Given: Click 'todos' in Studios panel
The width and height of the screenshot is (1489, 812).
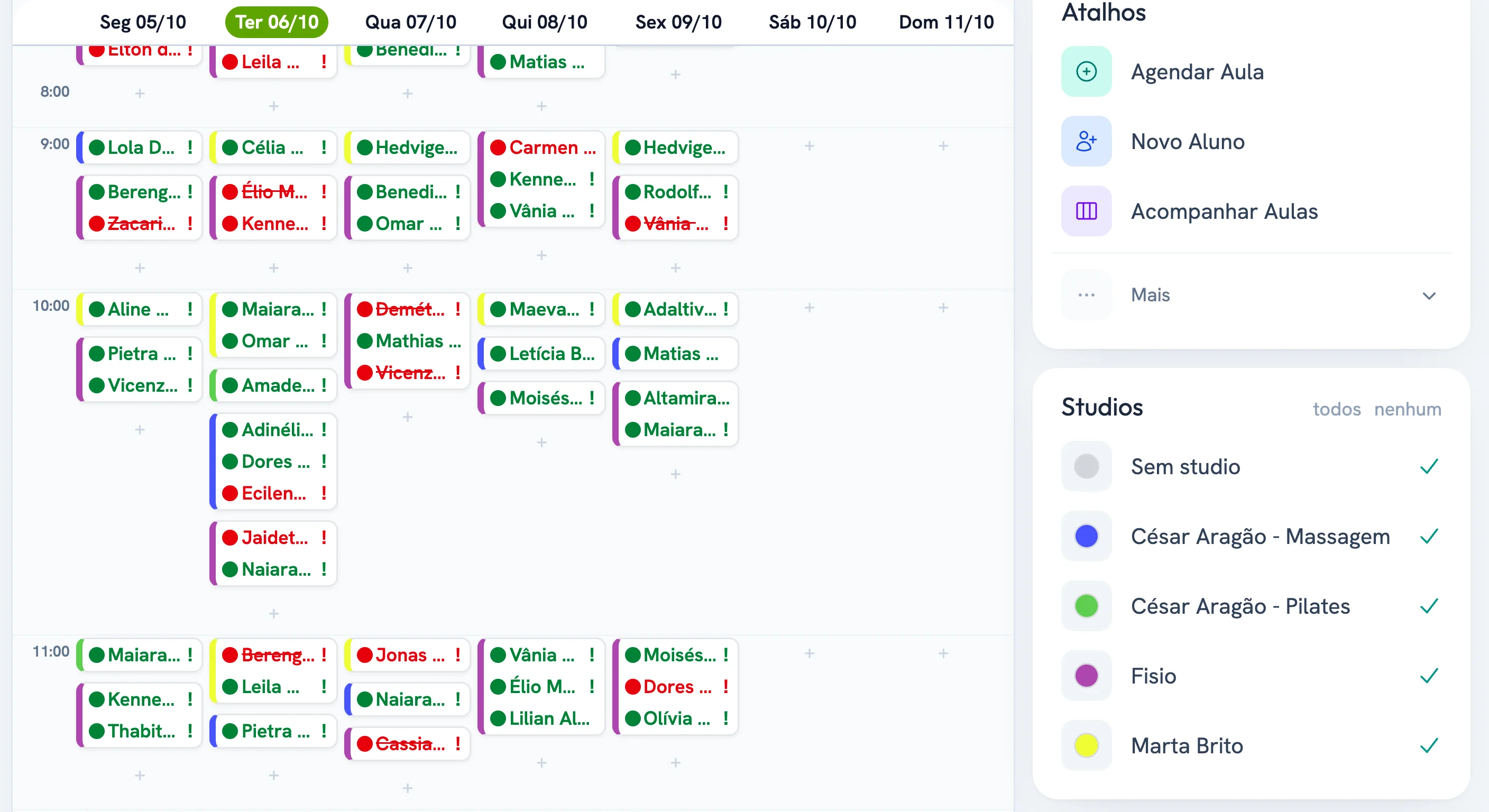Looking at the screenshot, I should [1336, 409].
